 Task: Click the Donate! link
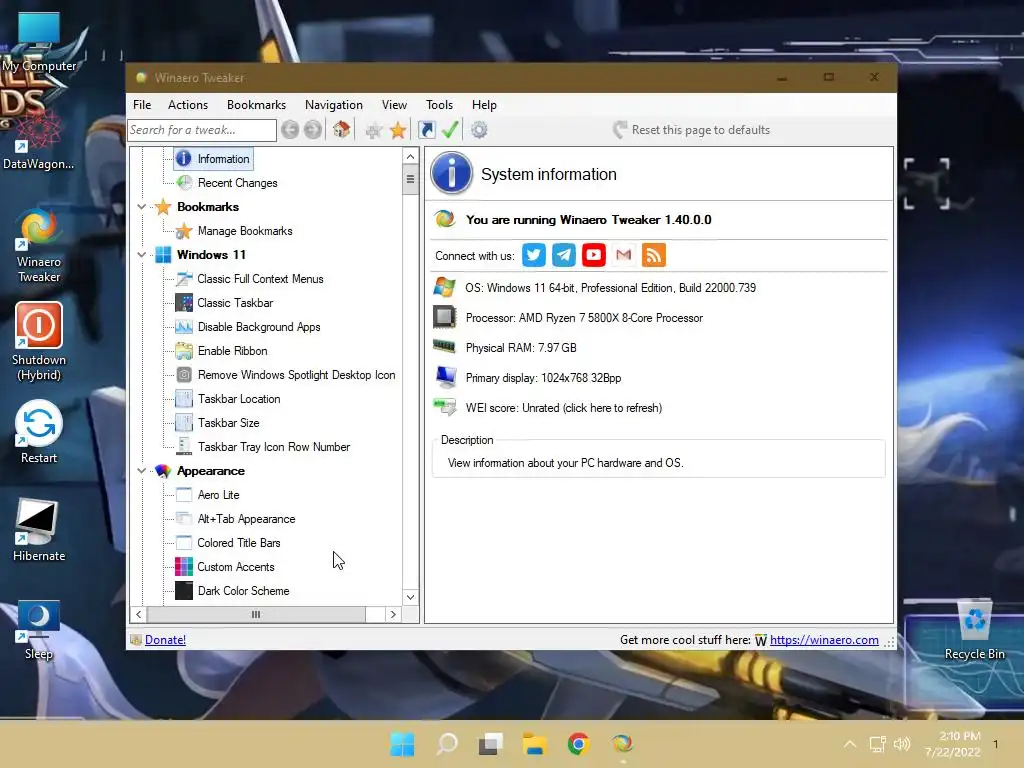coord(165,640)
